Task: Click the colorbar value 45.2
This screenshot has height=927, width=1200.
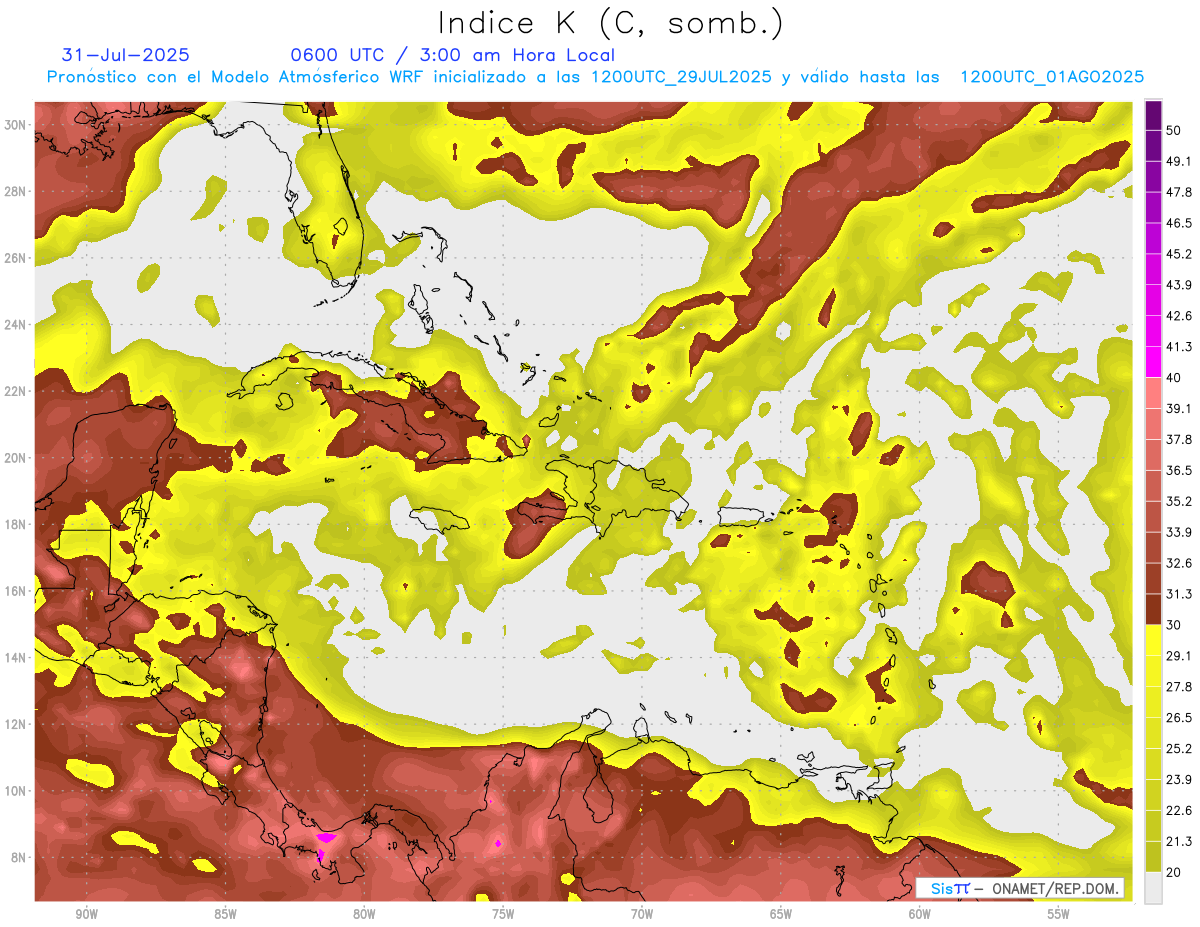Action: tap(1179, 254)
